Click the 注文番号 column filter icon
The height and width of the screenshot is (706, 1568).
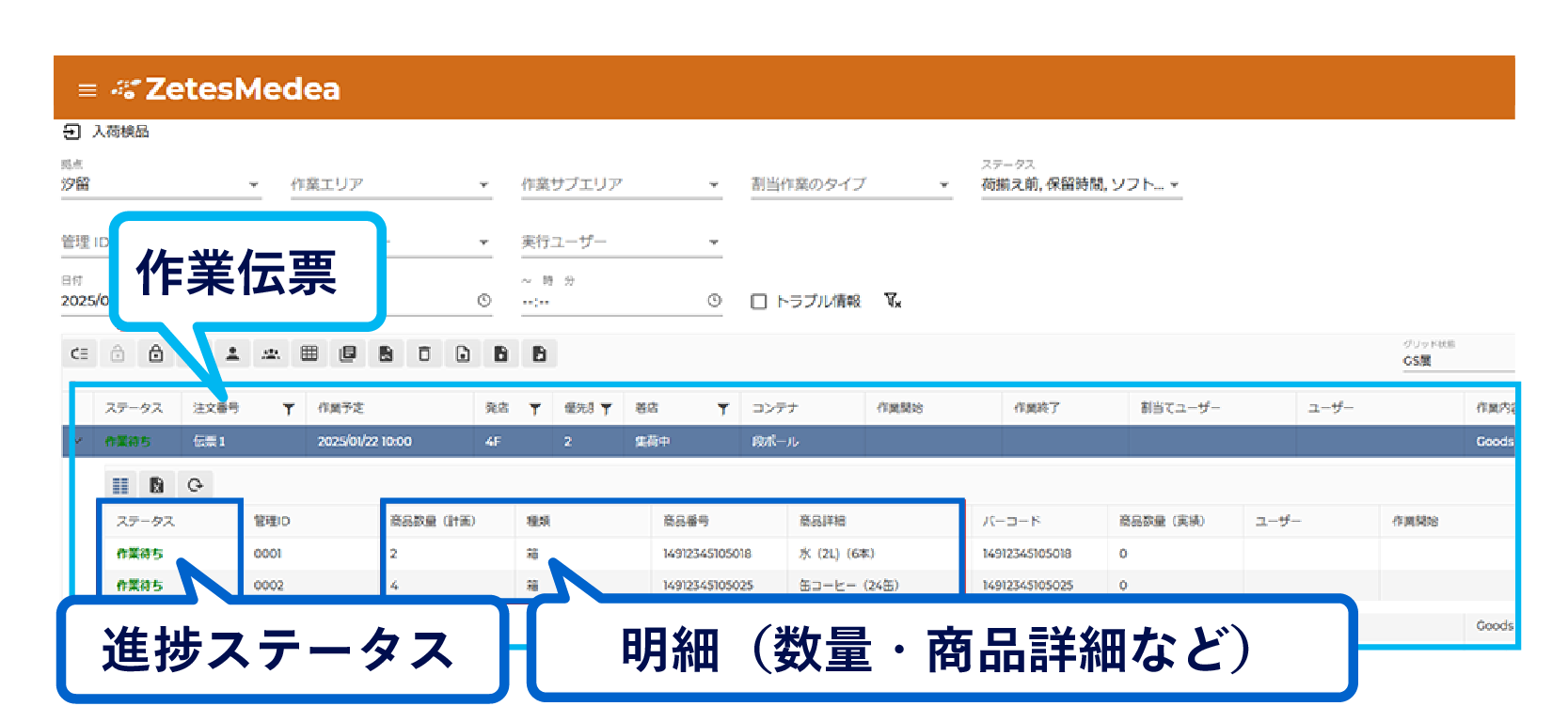pos(289,409)
